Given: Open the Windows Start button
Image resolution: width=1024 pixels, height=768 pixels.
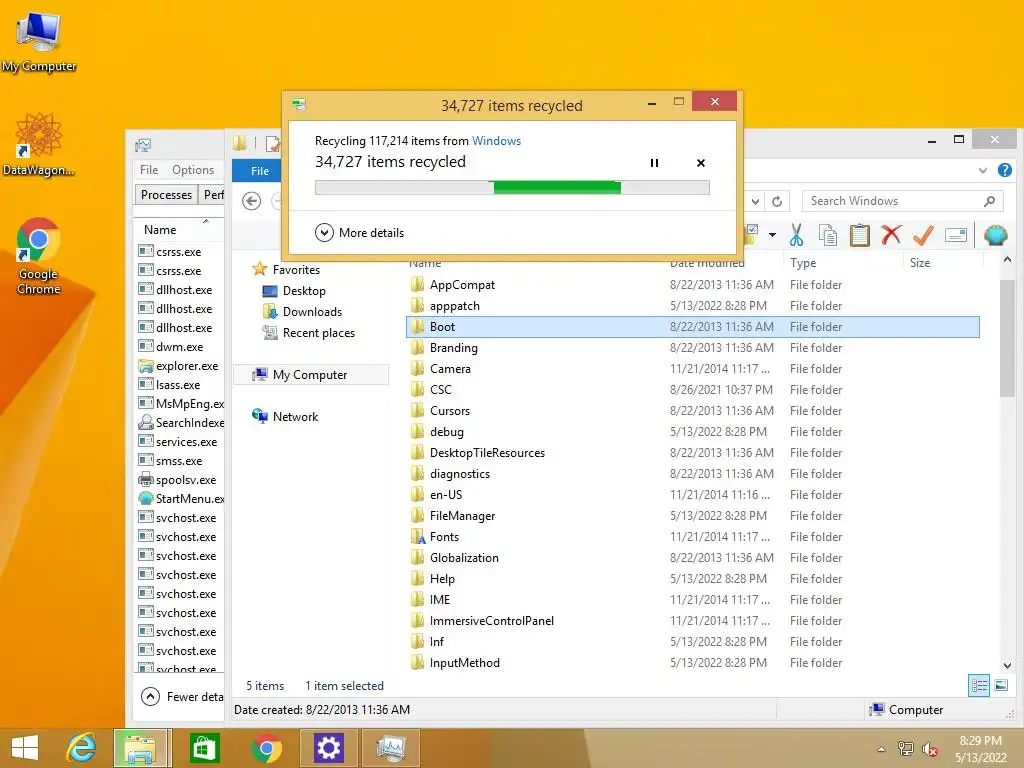Looking at the screenshot, I should click(25, 748).
